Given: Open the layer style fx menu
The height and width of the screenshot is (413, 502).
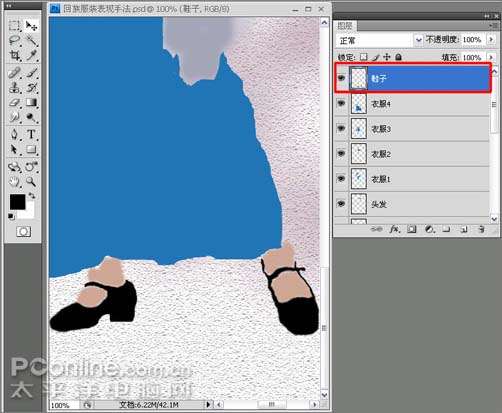Looking at the screenshot, I should point(395,229).
